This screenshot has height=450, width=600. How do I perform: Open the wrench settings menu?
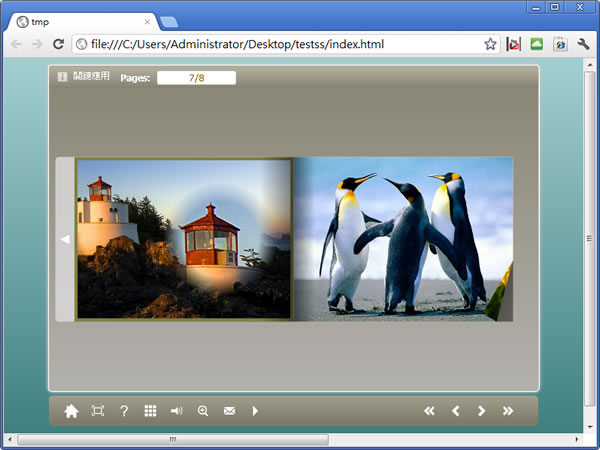tap(583, 44)
